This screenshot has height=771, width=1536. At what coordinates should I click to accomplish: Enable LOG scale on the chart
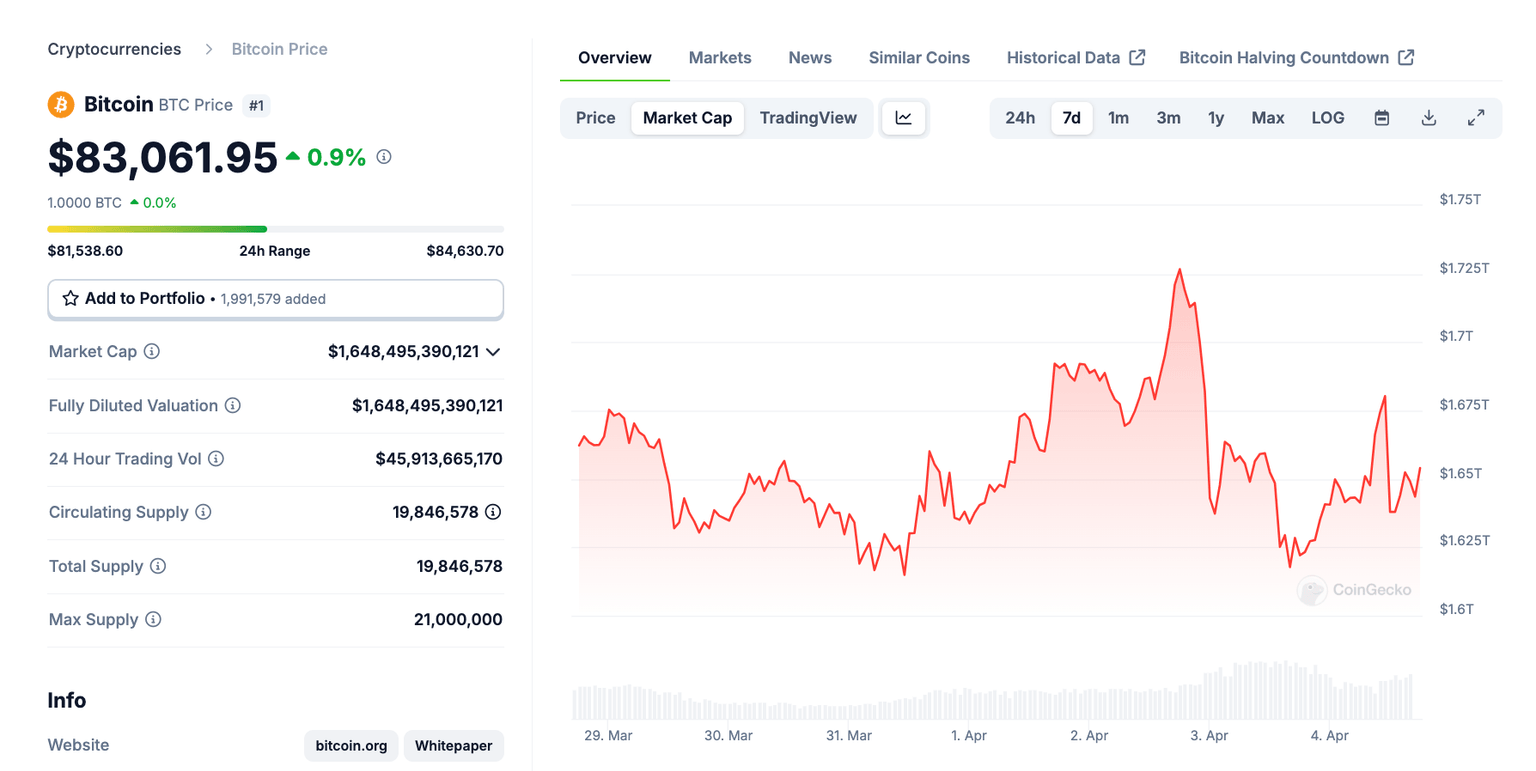(1328, 117)
